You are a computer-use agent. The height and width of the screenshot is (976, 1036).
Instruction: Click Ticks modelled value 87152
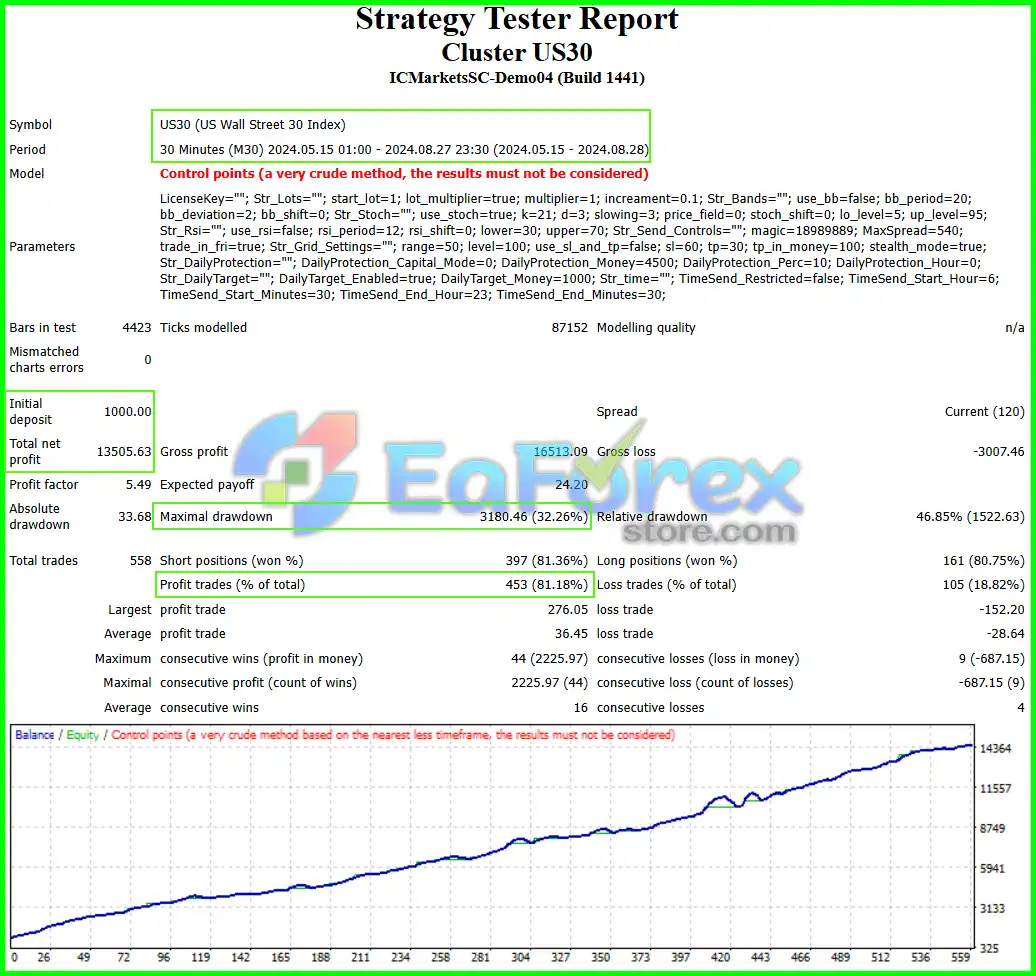[570, 327]
